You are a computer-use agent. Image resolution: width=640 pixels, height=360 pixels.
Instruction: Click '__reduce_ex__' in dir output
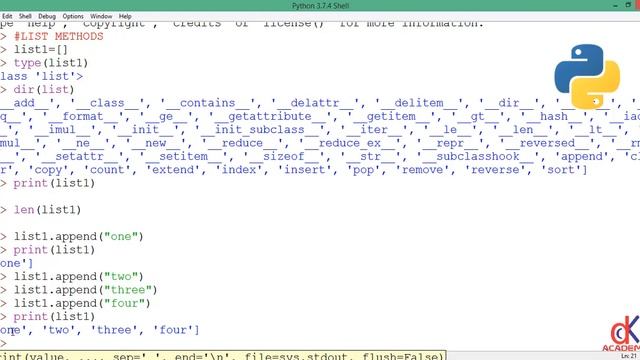(x=350, y=143)
